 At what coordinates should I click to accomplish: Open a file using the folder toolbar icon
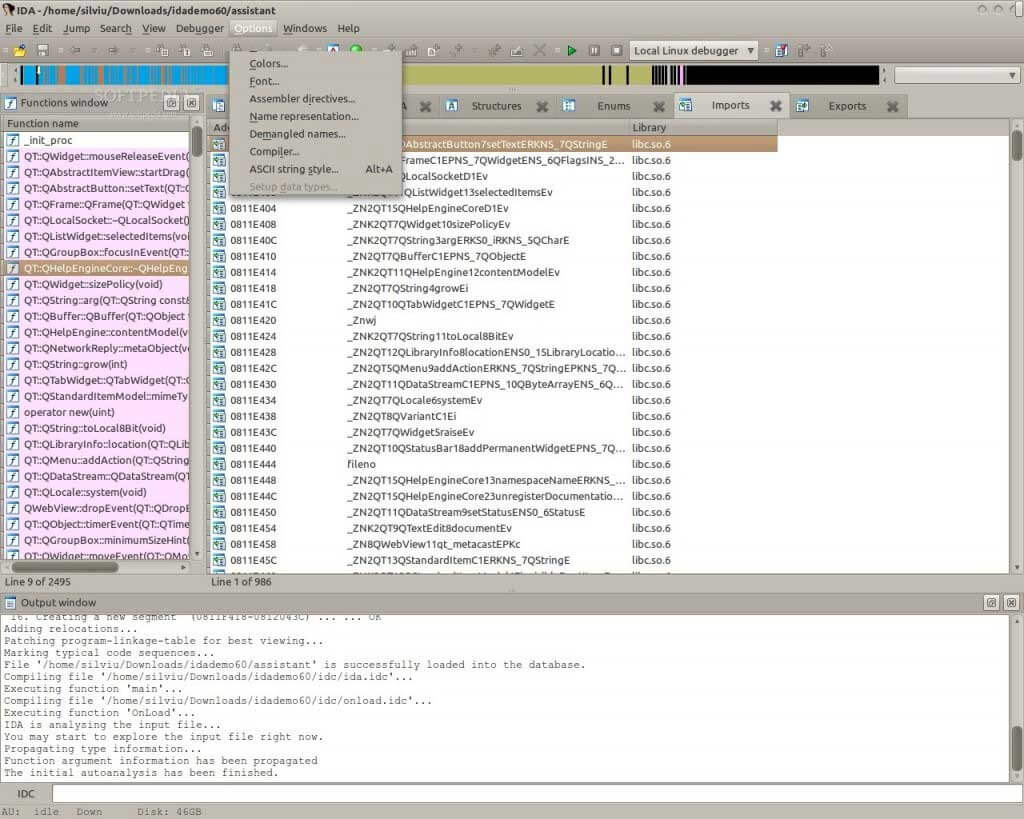[x=22, y=50]
